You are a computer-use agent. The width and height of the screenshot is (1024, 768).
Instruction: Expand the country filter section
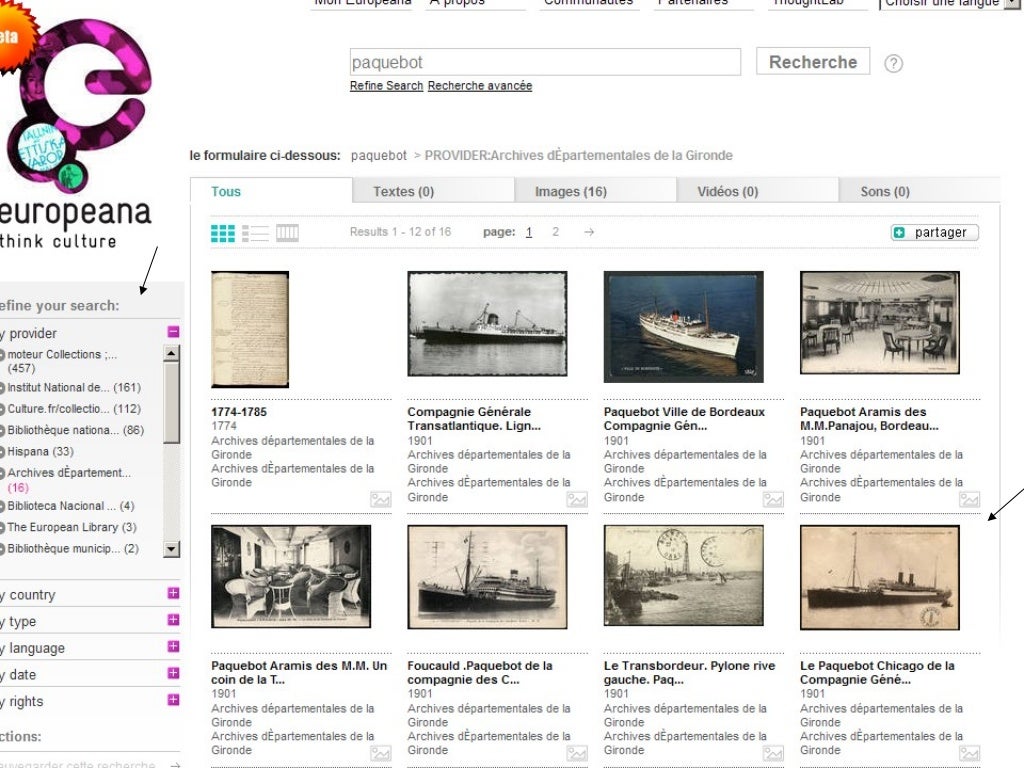click(x=173, y=593)
